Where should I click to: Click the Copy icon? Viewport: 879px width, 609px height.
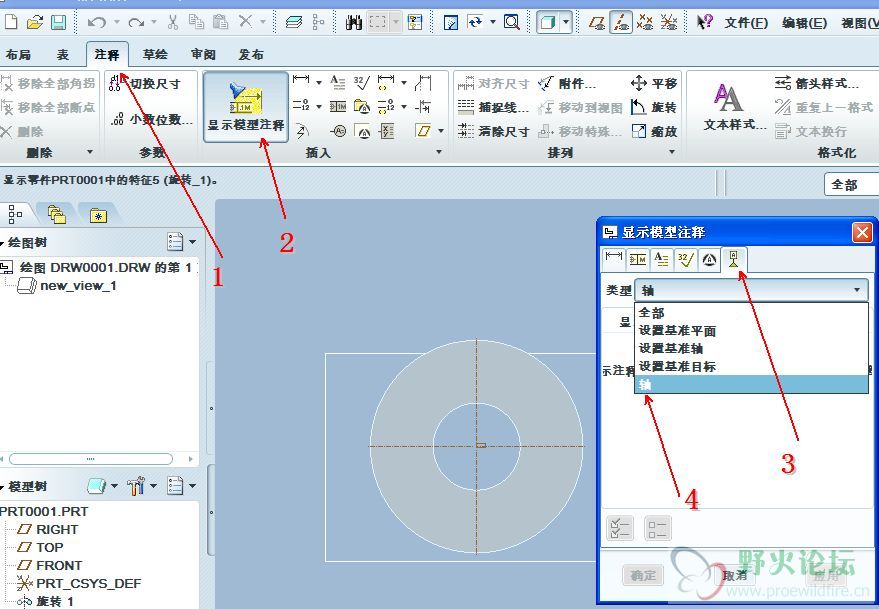(196, 22)
